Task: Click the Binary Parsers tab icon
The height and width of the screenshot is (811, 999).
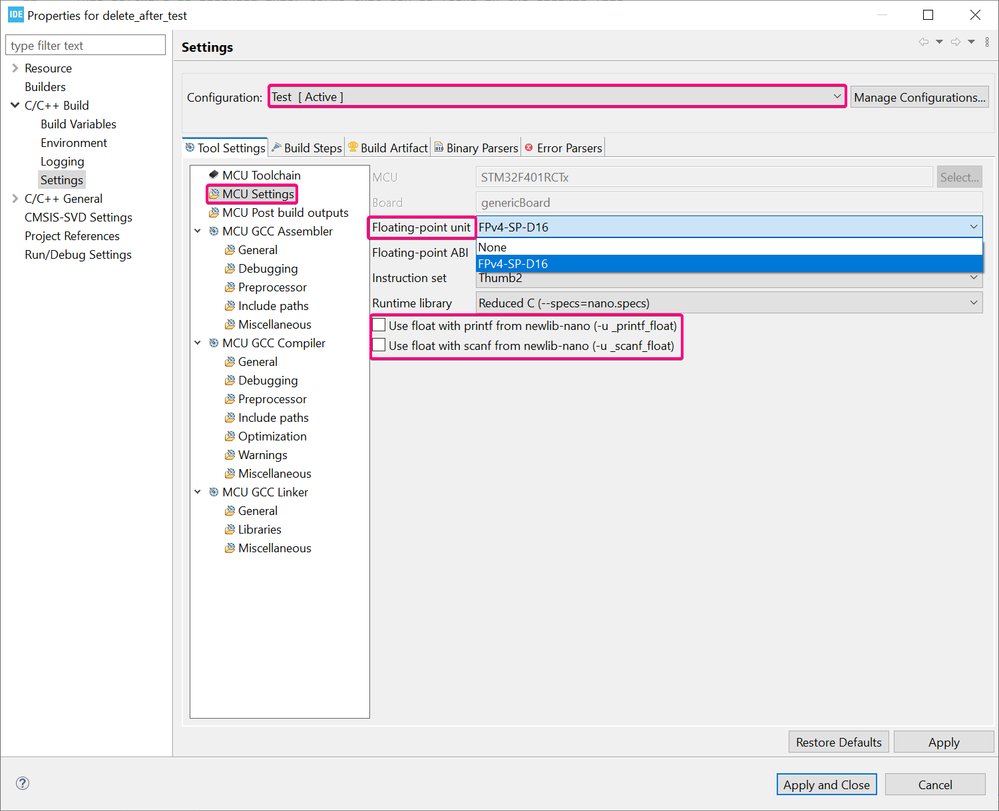Action: click(439, 147)
